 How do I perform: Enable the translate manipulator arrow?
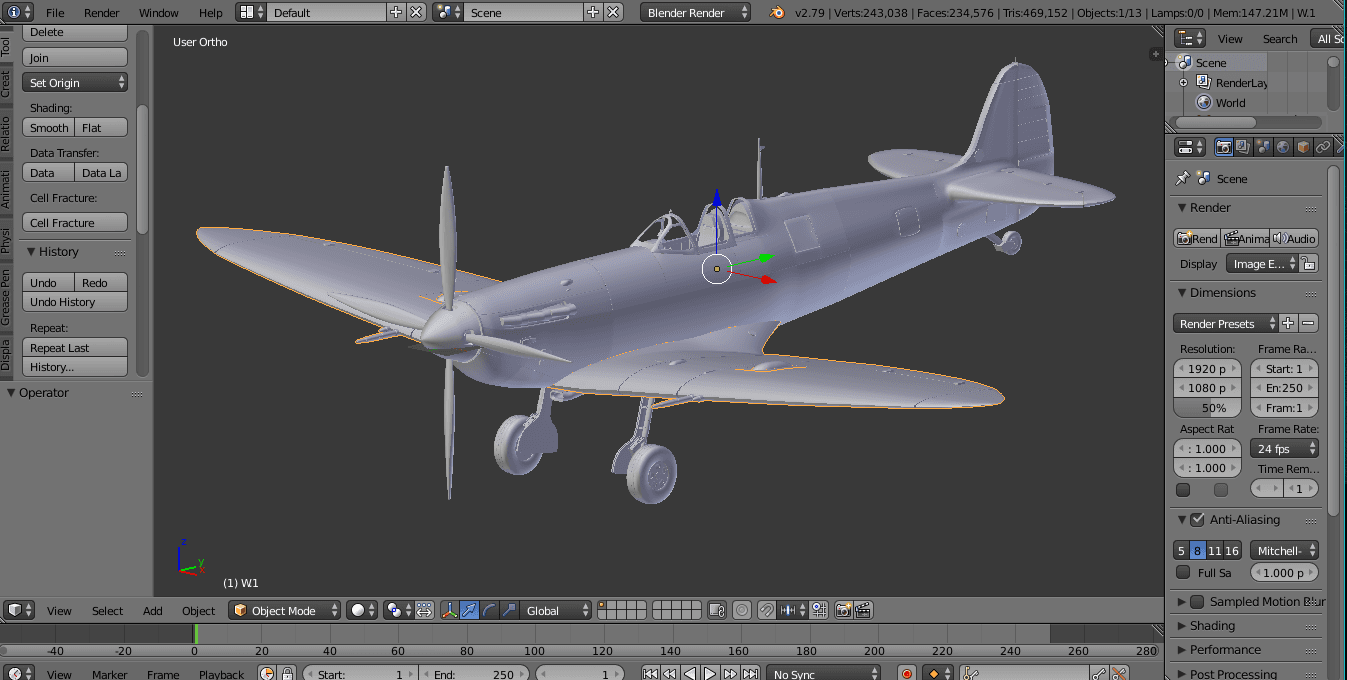pos(469,610)
